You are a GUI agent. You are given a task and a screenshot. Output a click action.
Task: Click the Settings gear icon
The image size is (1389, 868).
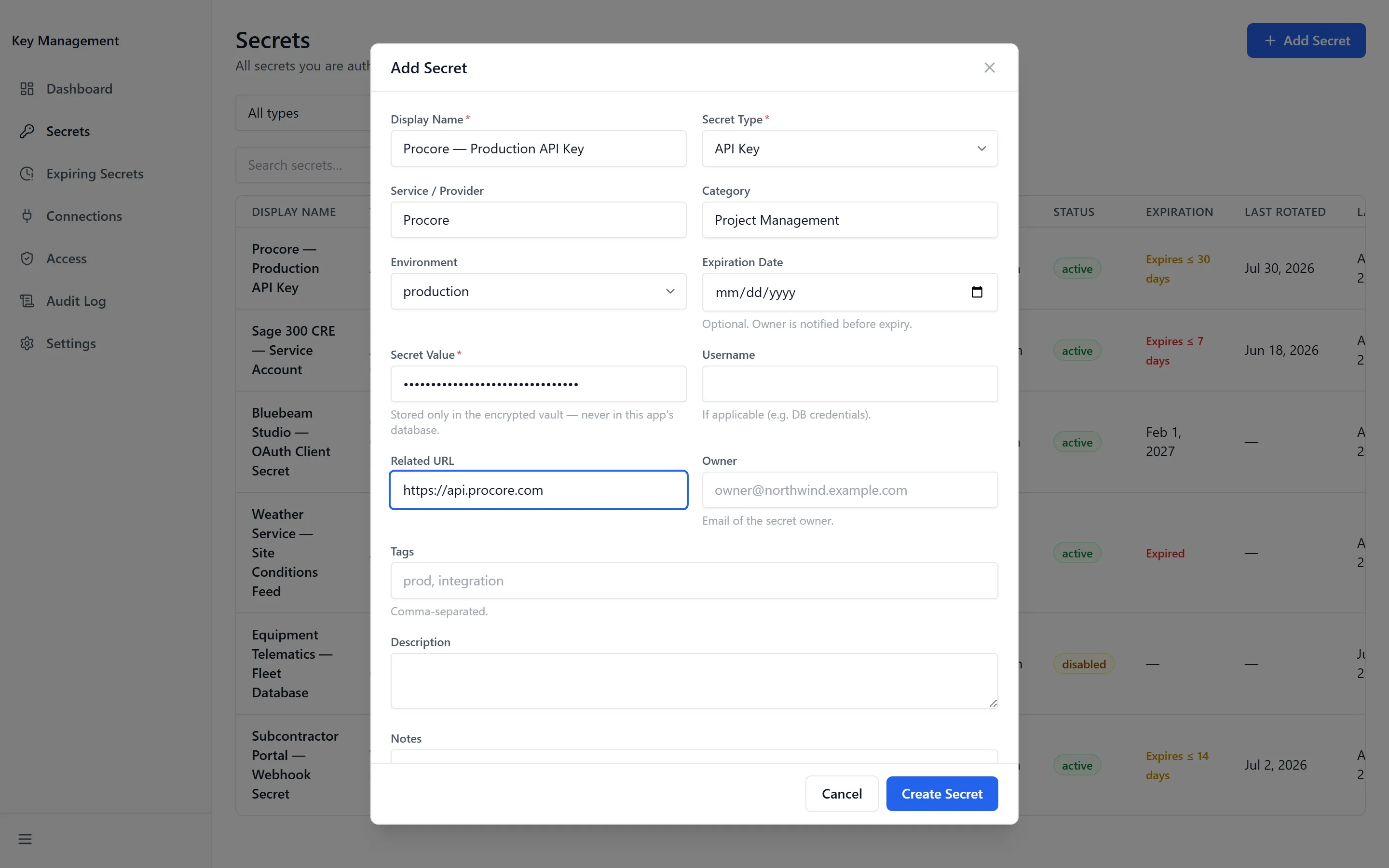(x=27, y=343)
